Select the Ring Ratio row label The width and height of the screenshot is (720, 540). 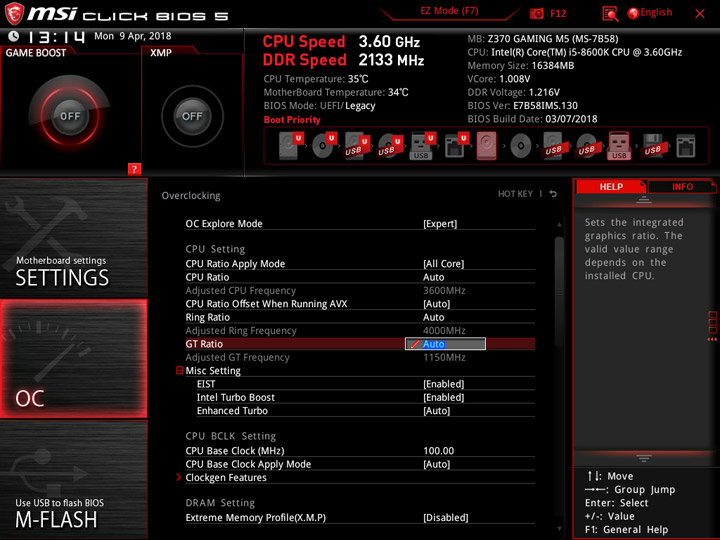(x=208, y=317)
